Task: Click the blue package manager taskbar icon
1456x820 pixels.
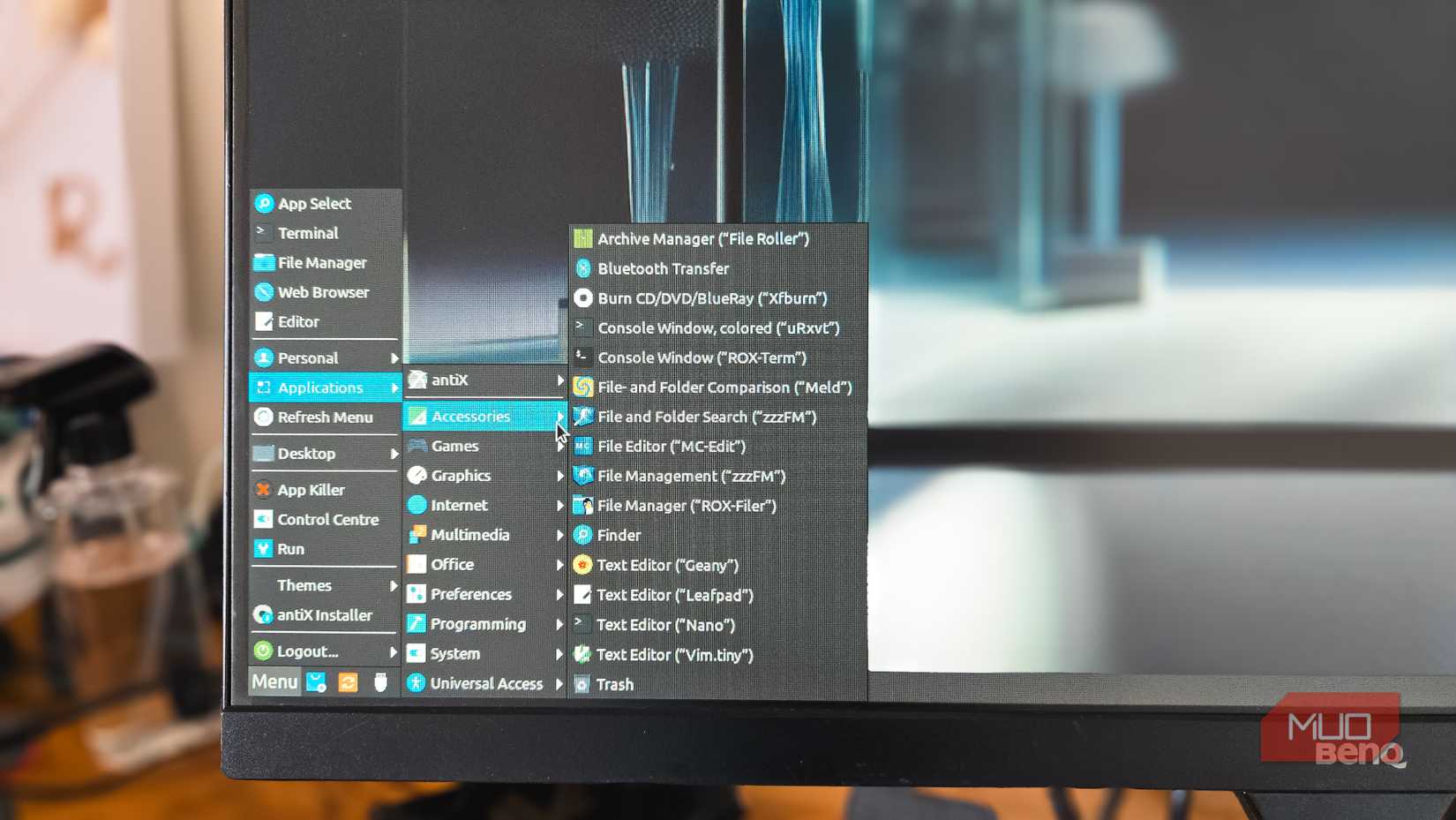Action: (x=316, y=681)
